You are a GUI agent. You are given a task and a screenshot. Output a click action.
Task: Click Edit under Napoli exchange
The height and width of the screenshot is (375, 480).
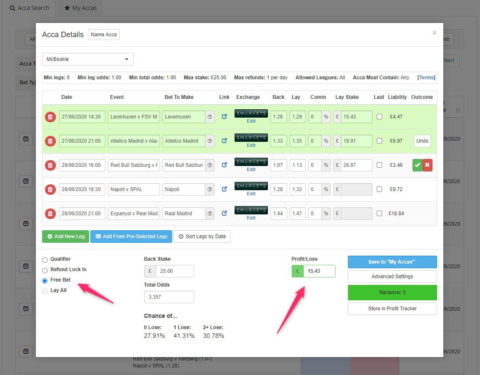pos(251,194)
